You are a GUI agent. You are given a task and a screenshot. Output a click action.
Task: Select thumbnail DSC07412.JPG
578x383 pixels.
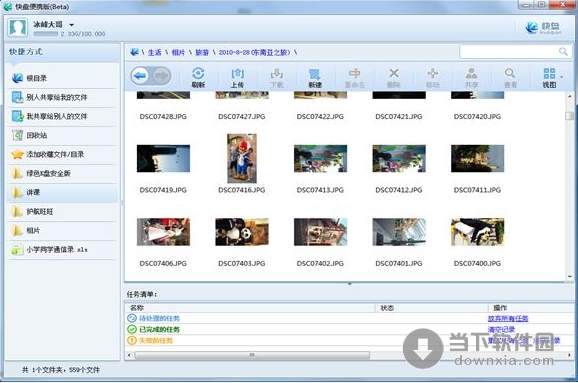point(399,159)
